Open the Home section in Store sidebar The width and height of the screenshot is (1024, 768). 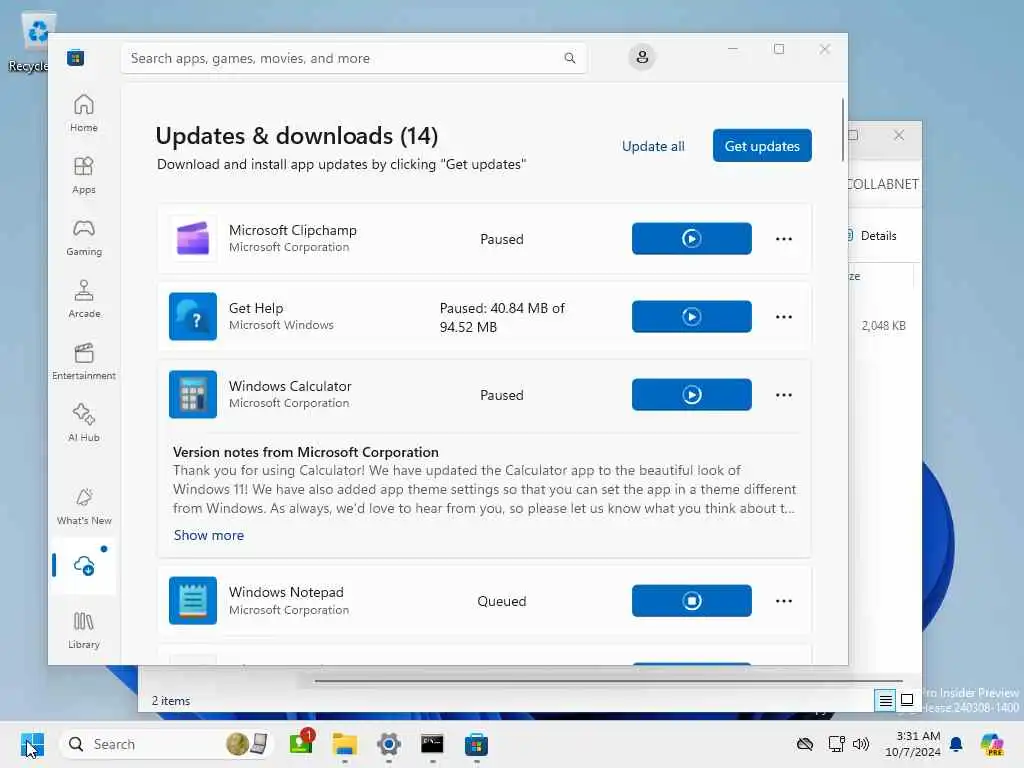click(x=84, y=113)
